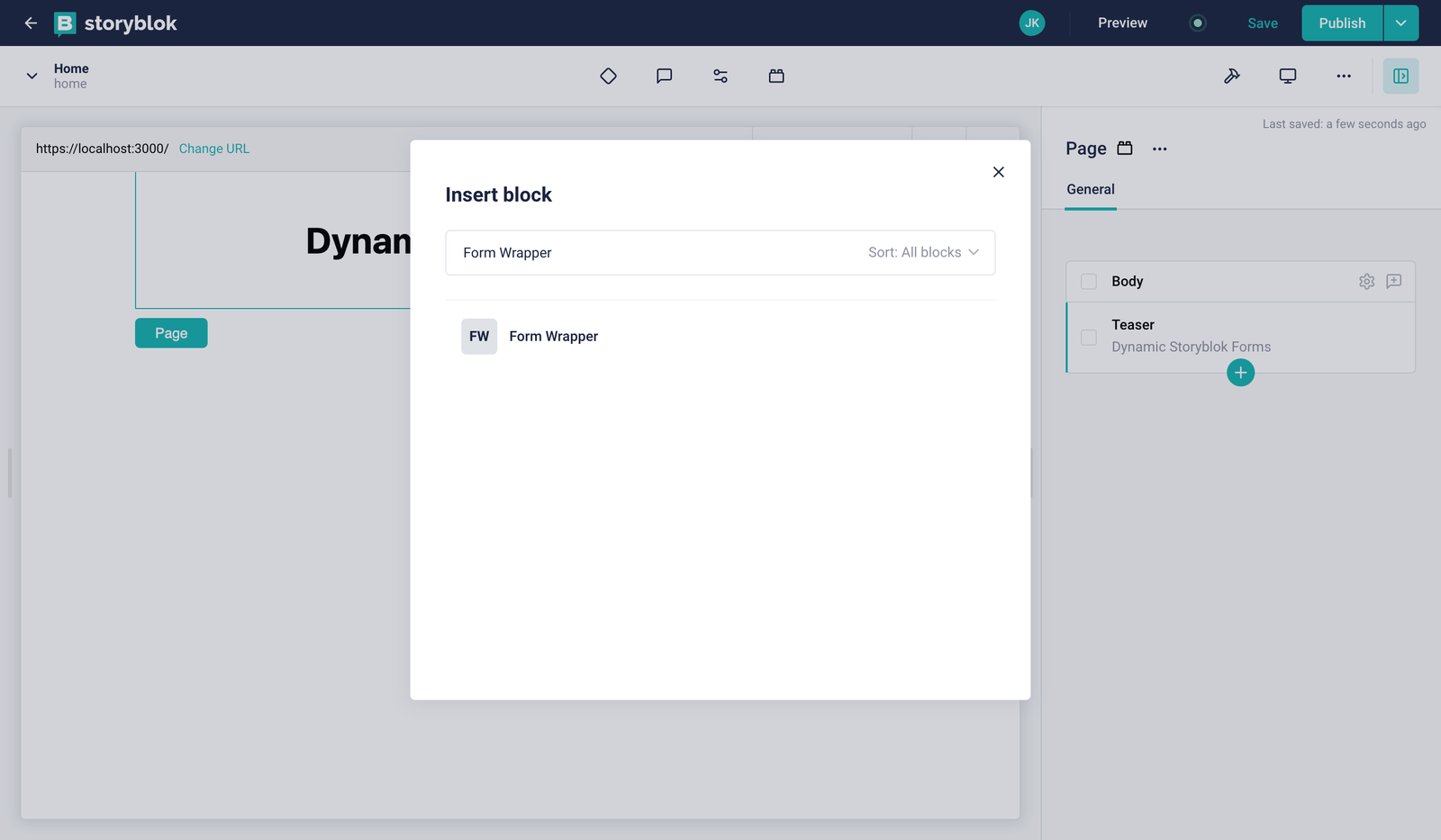
Task: Open the comments speech bubble icon
Action: [664, 77]
